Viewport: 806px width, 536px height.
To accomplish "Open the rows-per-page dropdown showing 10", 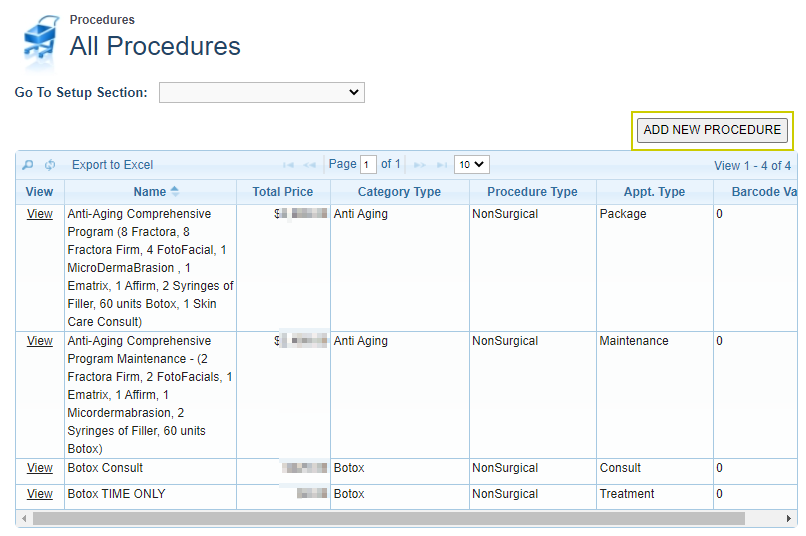I will coord(471,164).
